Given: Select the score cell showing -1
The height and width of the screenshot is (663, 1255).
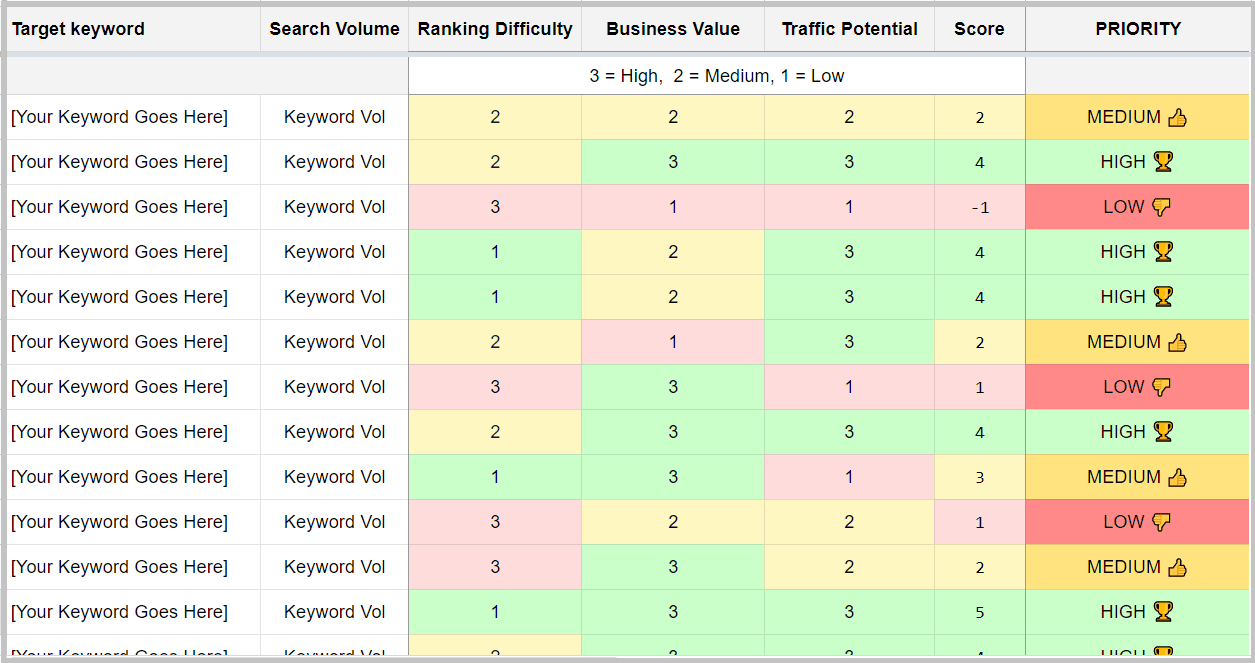Looking at the screenshot, I should point(980,207).
